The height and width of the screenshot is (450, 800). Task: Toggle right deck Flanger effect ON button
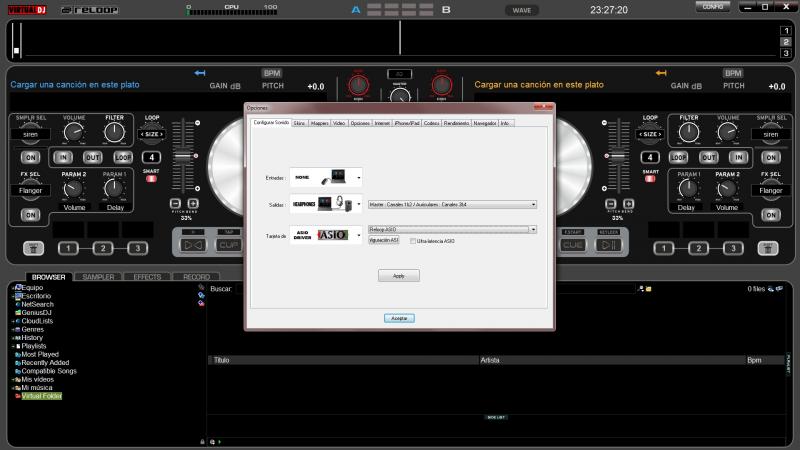click(x=771, y=215)
